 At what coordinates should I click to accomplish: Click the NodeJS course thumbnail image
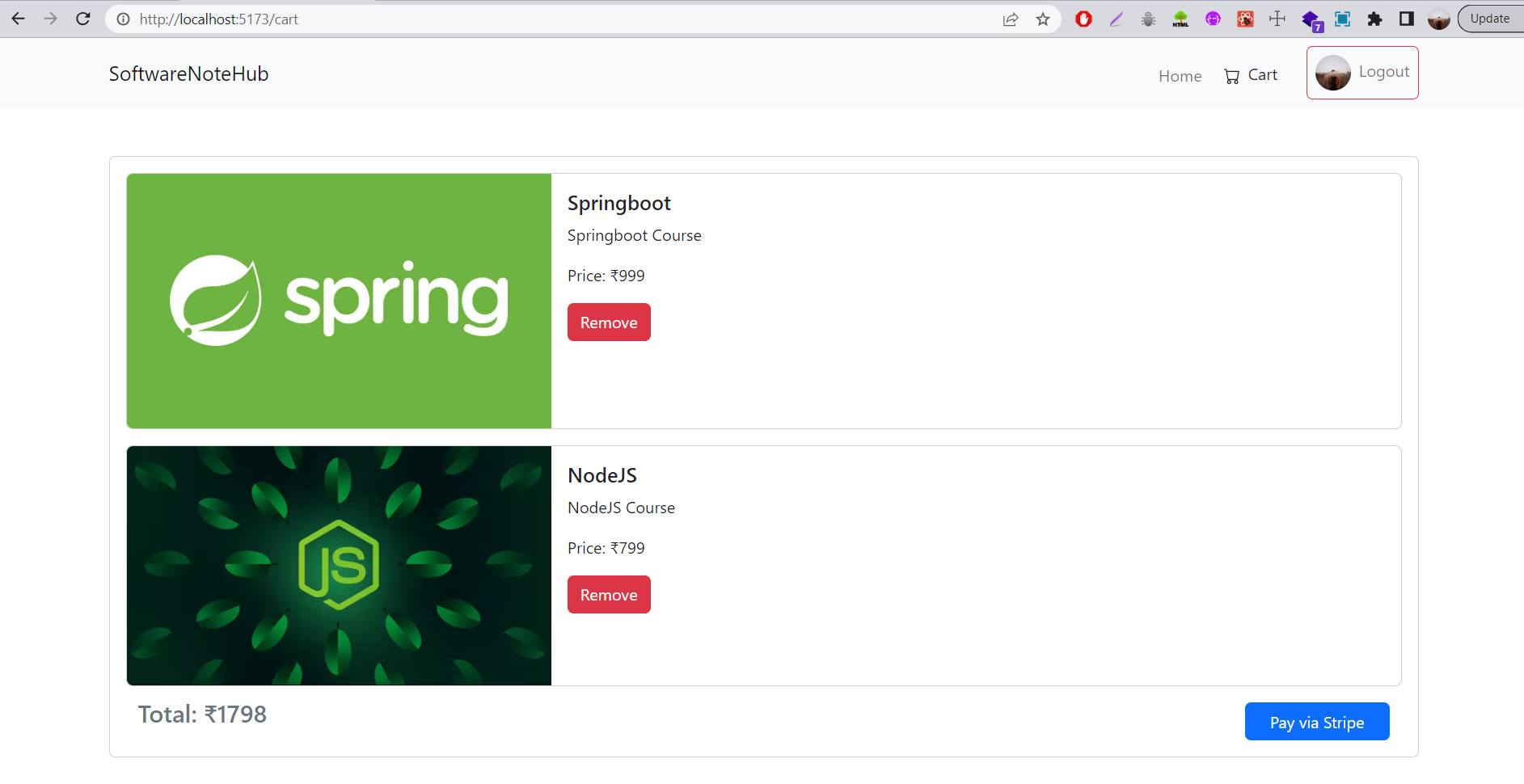(x=339, y=566)
